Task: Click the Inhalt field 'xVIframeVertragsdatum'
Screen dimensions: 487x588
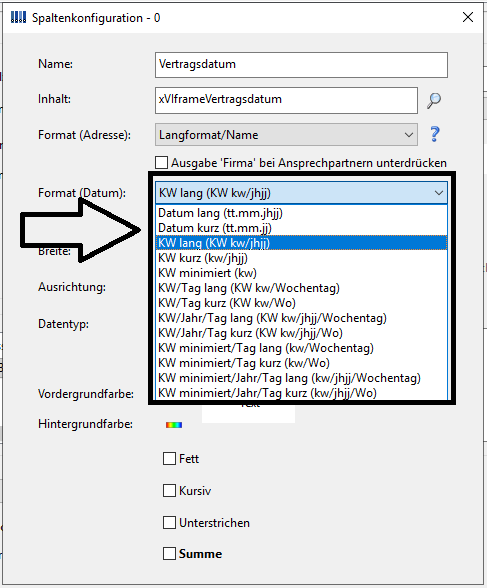Action: point(286,100)
